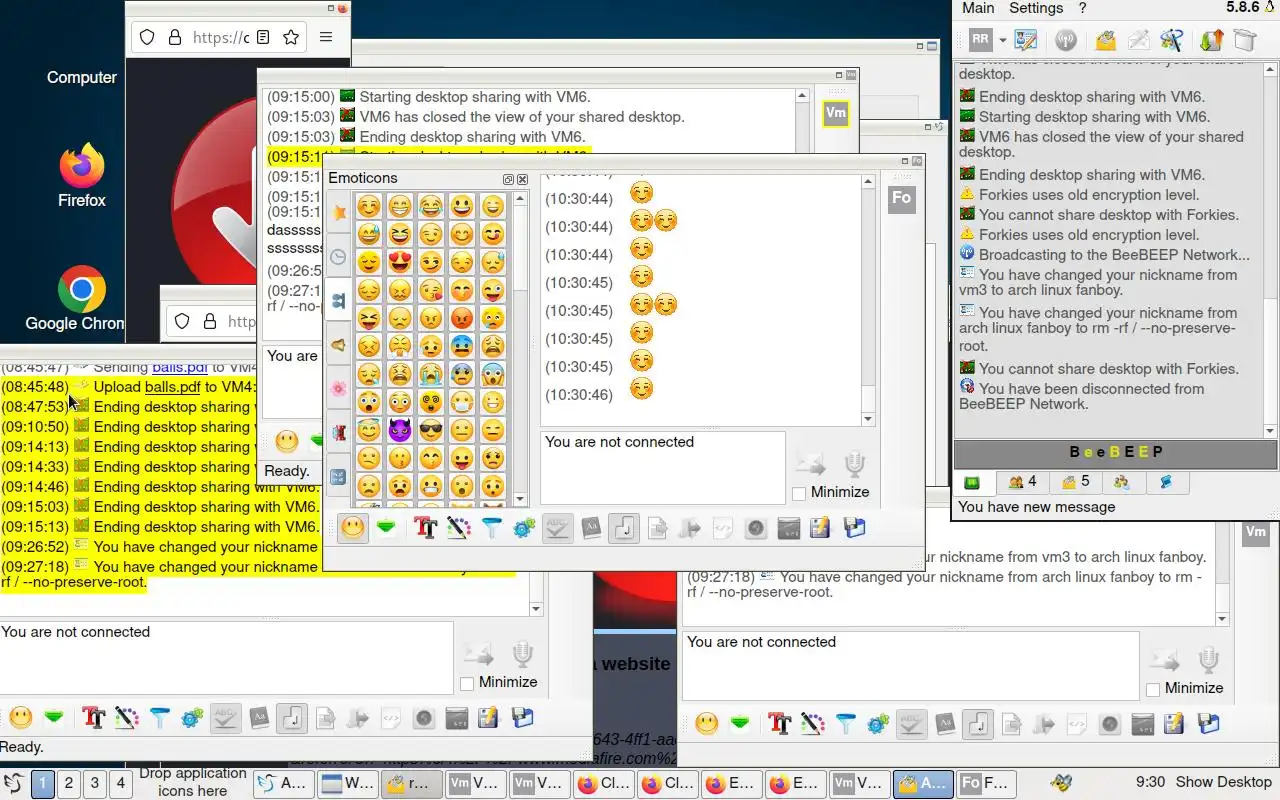Image resolution: width=1280 pixels, height=800 pixels.
Task: Undock the Emoticons panel with float button
Action: pyautogui.click(x=508, y=179)
